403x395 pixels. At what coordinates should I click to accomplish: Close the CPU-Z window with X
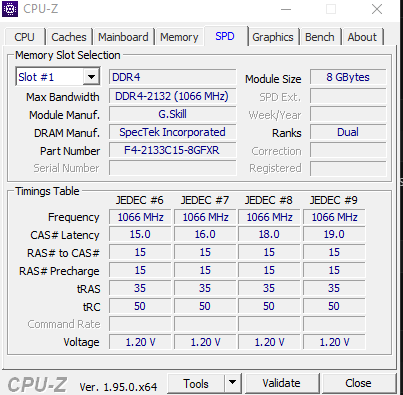pos(377,9)
